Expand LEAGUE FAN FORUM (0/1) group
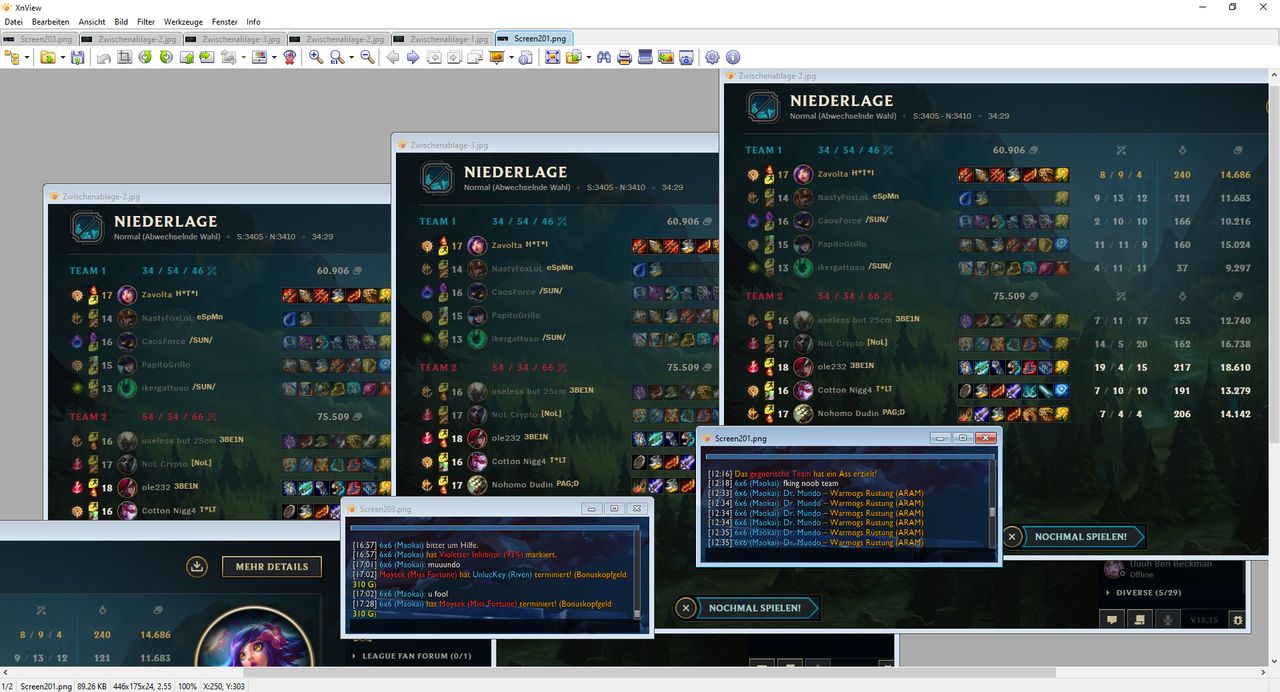The width and height of the screenshot is (1280, 692). tap(410, 656)
